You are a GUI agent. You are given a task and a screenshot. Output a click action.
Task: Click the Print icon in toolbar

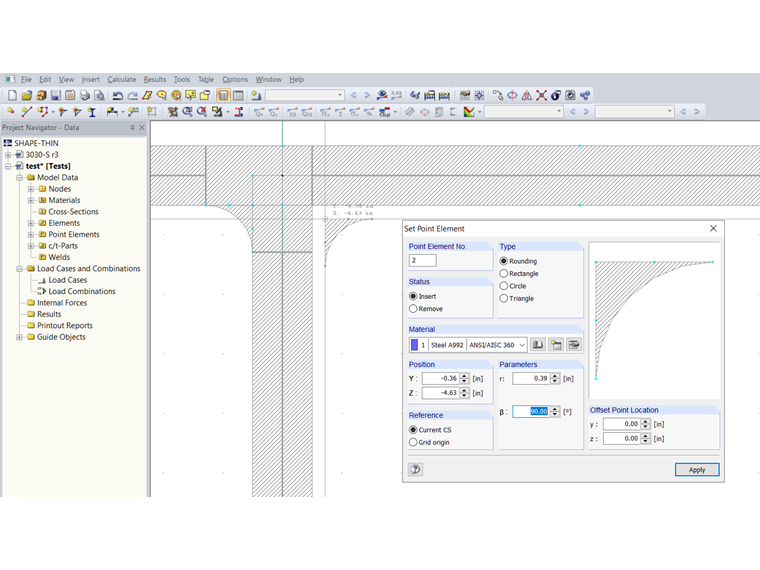point(85,95)
